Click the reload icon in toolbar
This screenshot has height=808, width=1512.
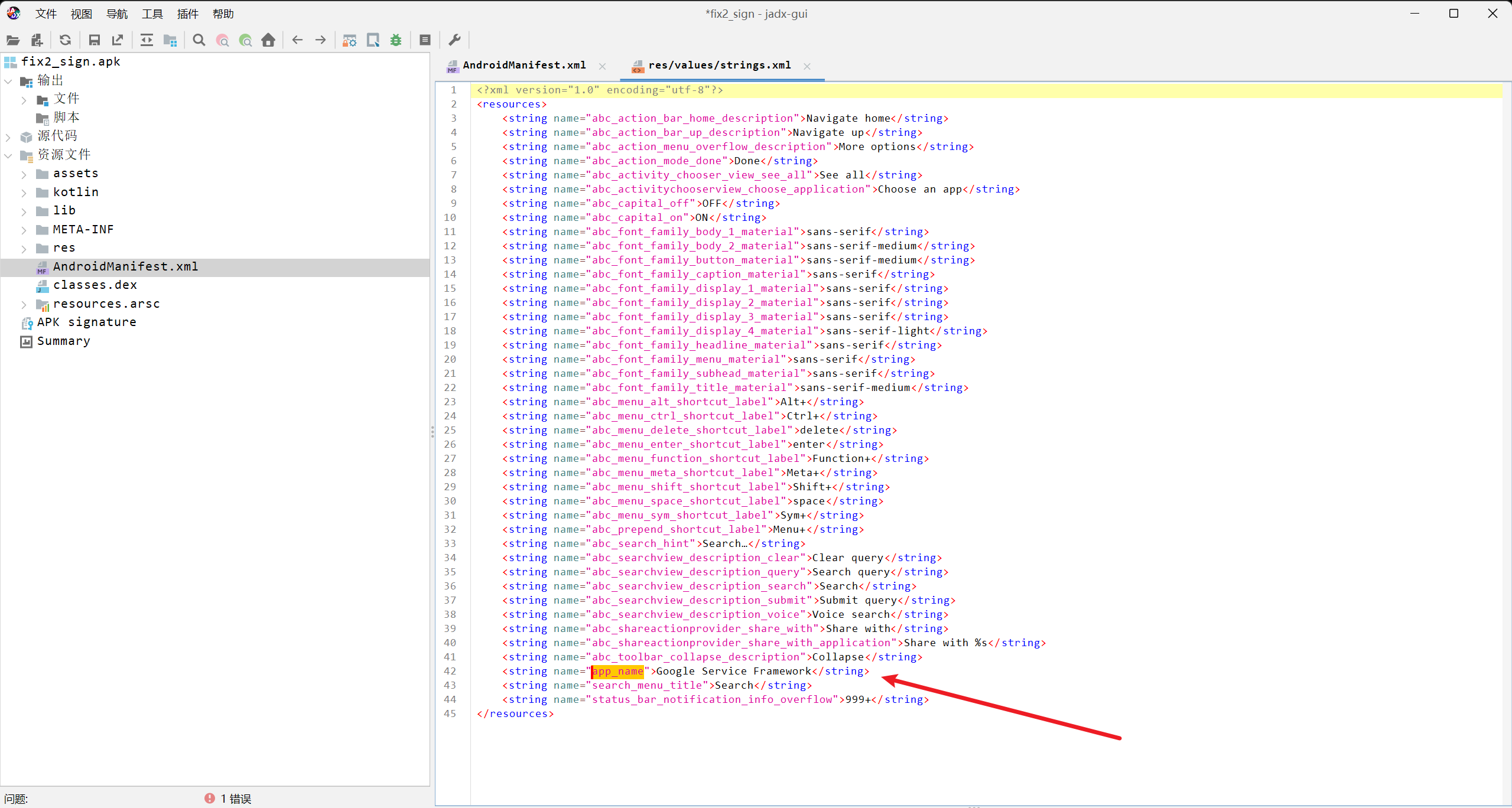click(65, 40)
